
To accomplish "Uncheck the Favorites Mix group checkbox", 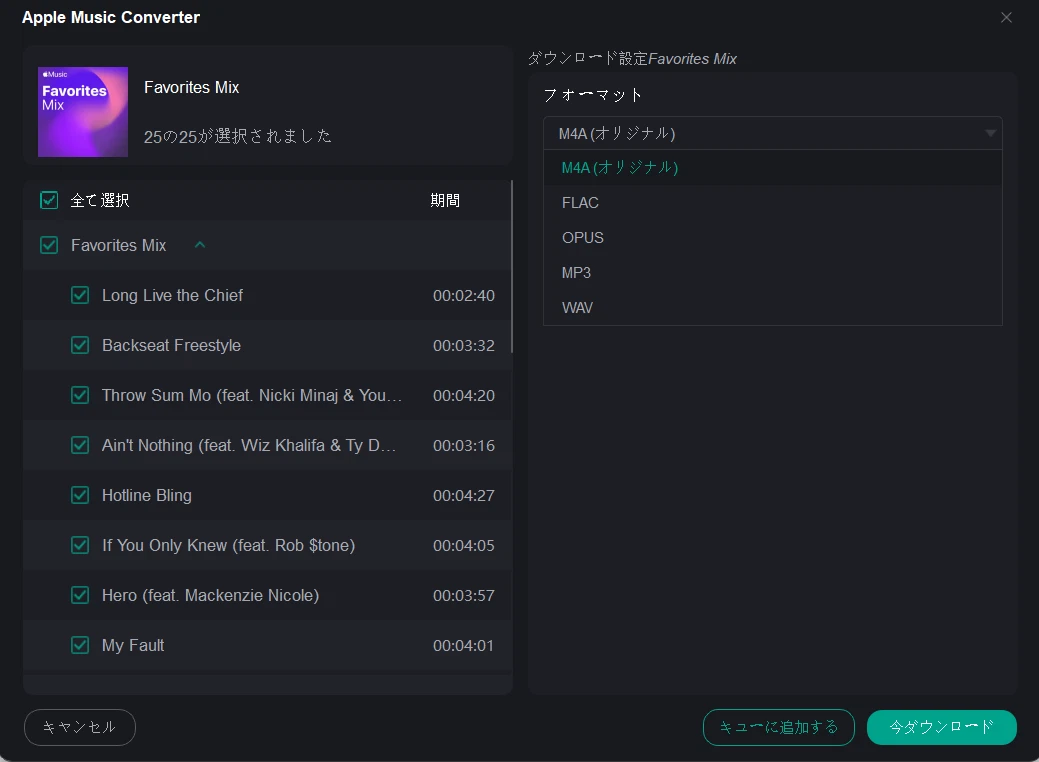I will point(49,245).
